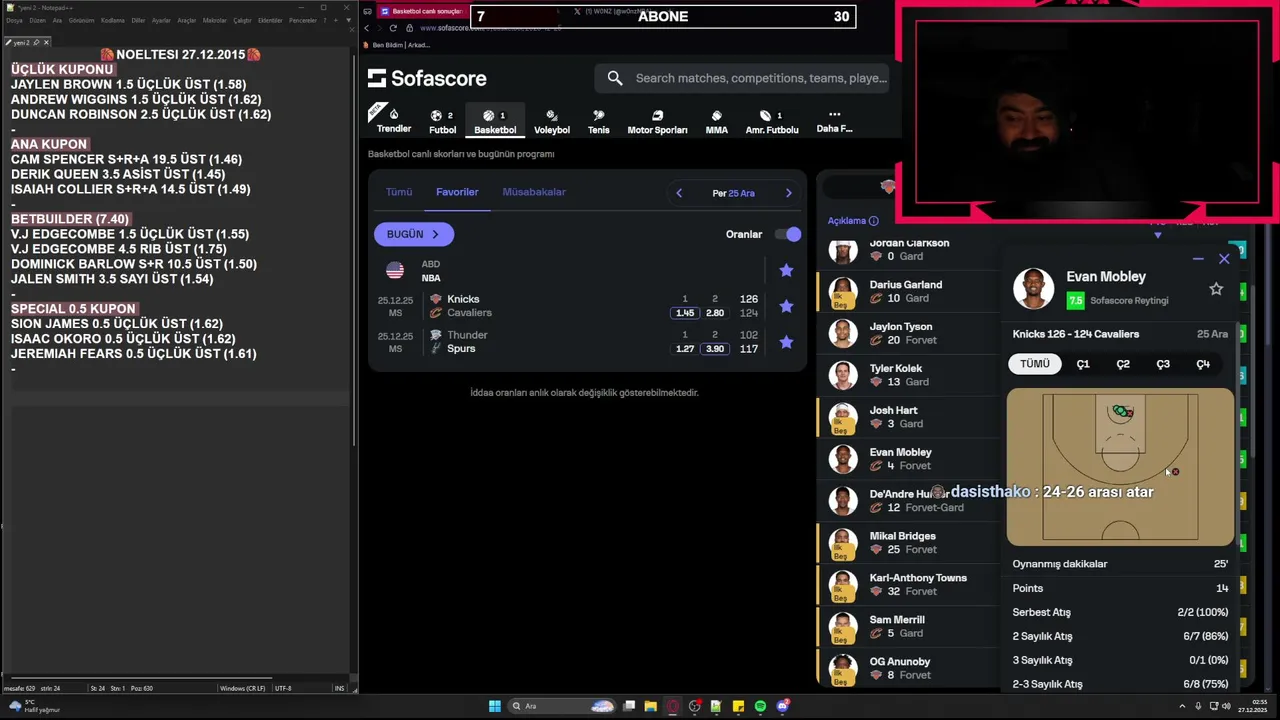The width and height of the screenshot is (1280, 720).
Task: Open the Motor Sporları category
Action: pyautogui.click(x=657, y=121)
